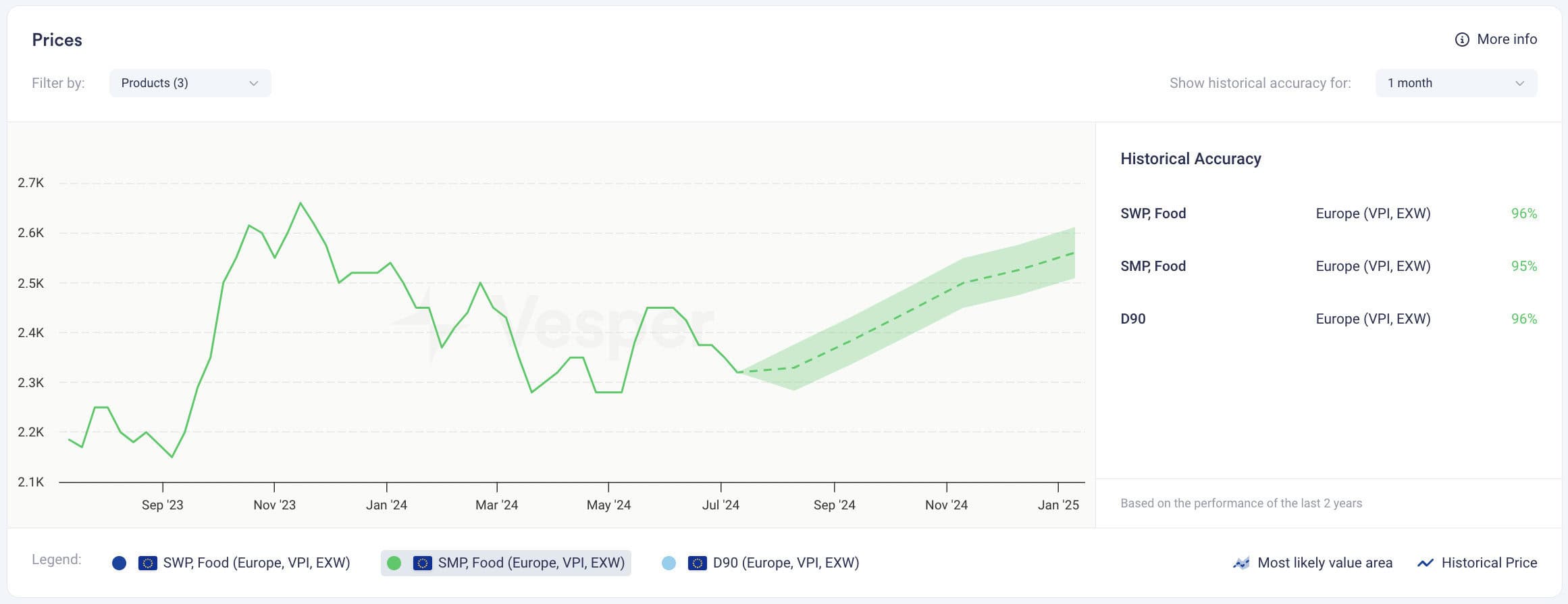Click the EU flag icon for SMP, Food
This screenshot has width=1568, height=604.
[x=422, y=563]
